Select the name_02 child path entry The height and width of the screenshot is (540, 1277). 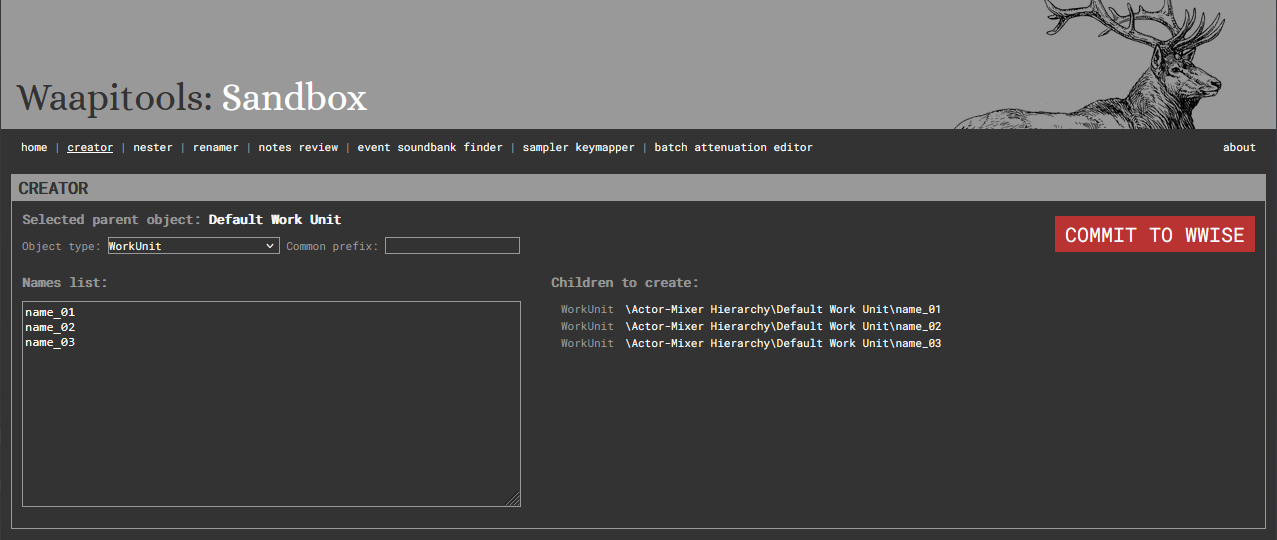pos(782,327)
